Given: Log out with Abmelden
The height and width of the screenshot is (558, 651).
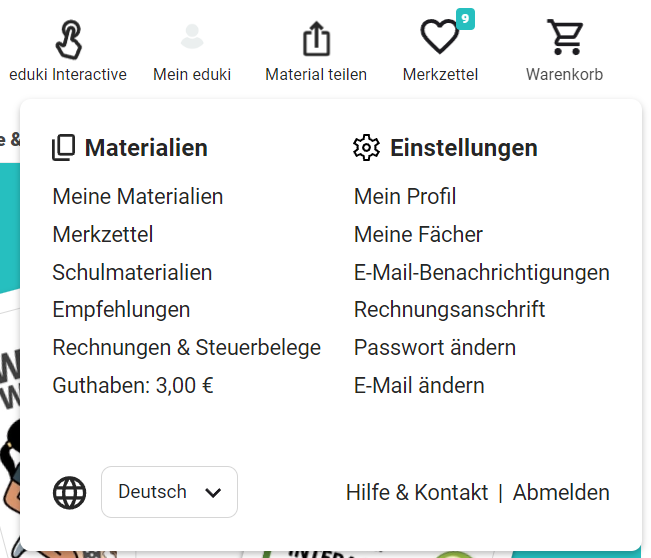Looking at the screenshot, I should [561, 493].
